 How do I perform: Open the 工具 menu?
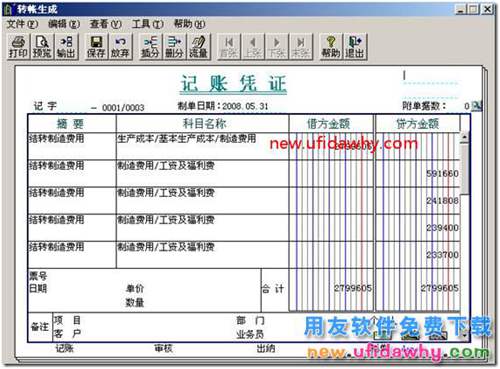tap(147, 24)
